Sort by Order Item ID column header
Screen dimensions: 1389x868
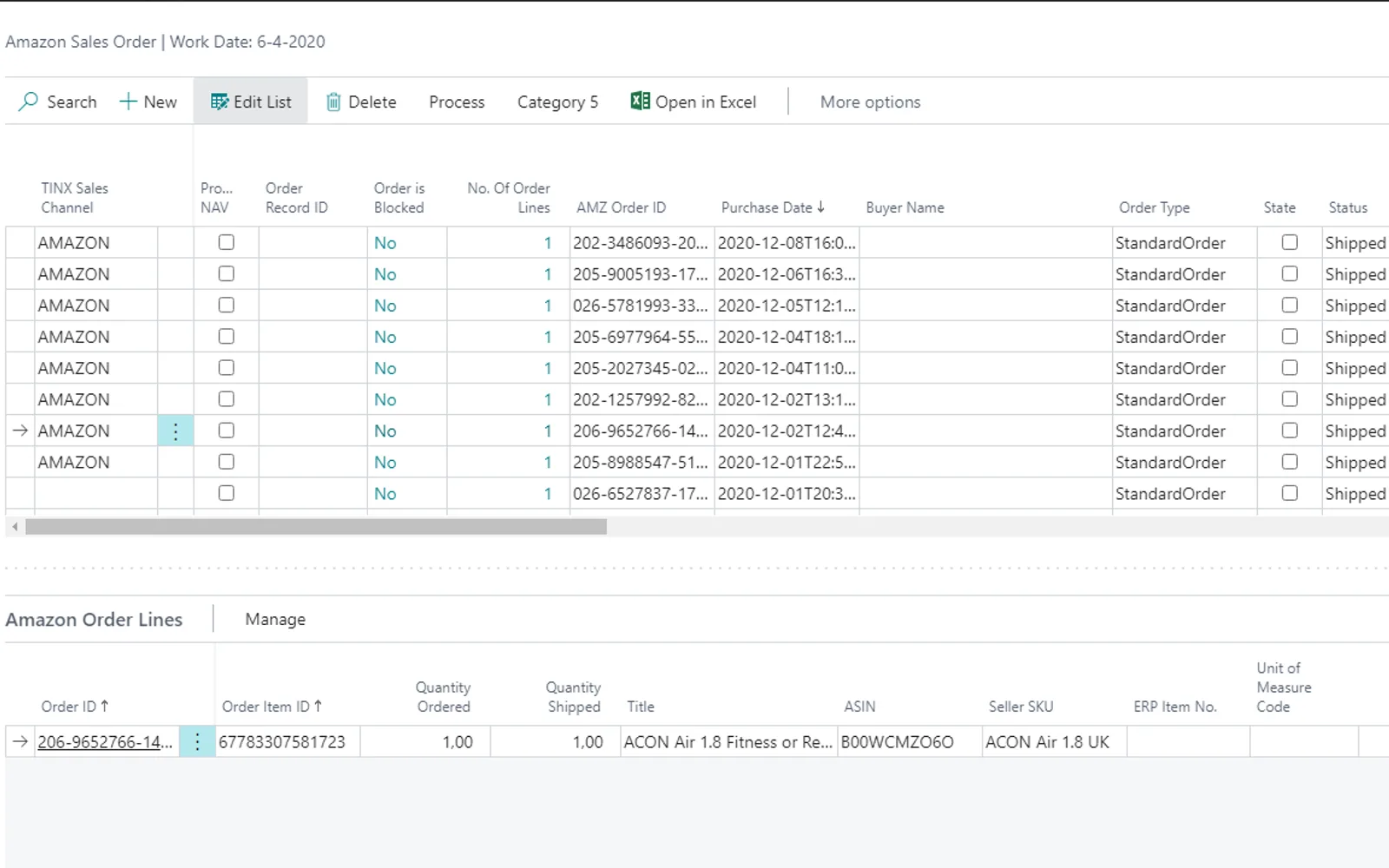pyautogui.click(x=272, y=707)
